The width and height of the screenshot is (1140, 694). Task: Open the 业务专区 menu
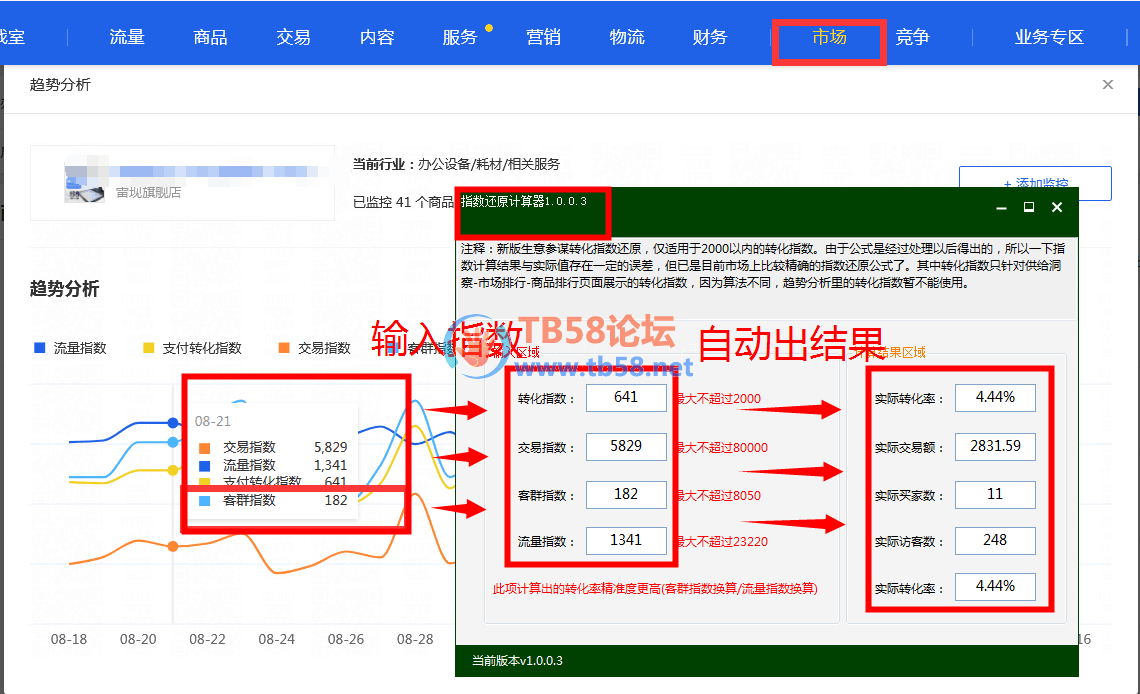pyautogui.click(x=1049, y=38)
